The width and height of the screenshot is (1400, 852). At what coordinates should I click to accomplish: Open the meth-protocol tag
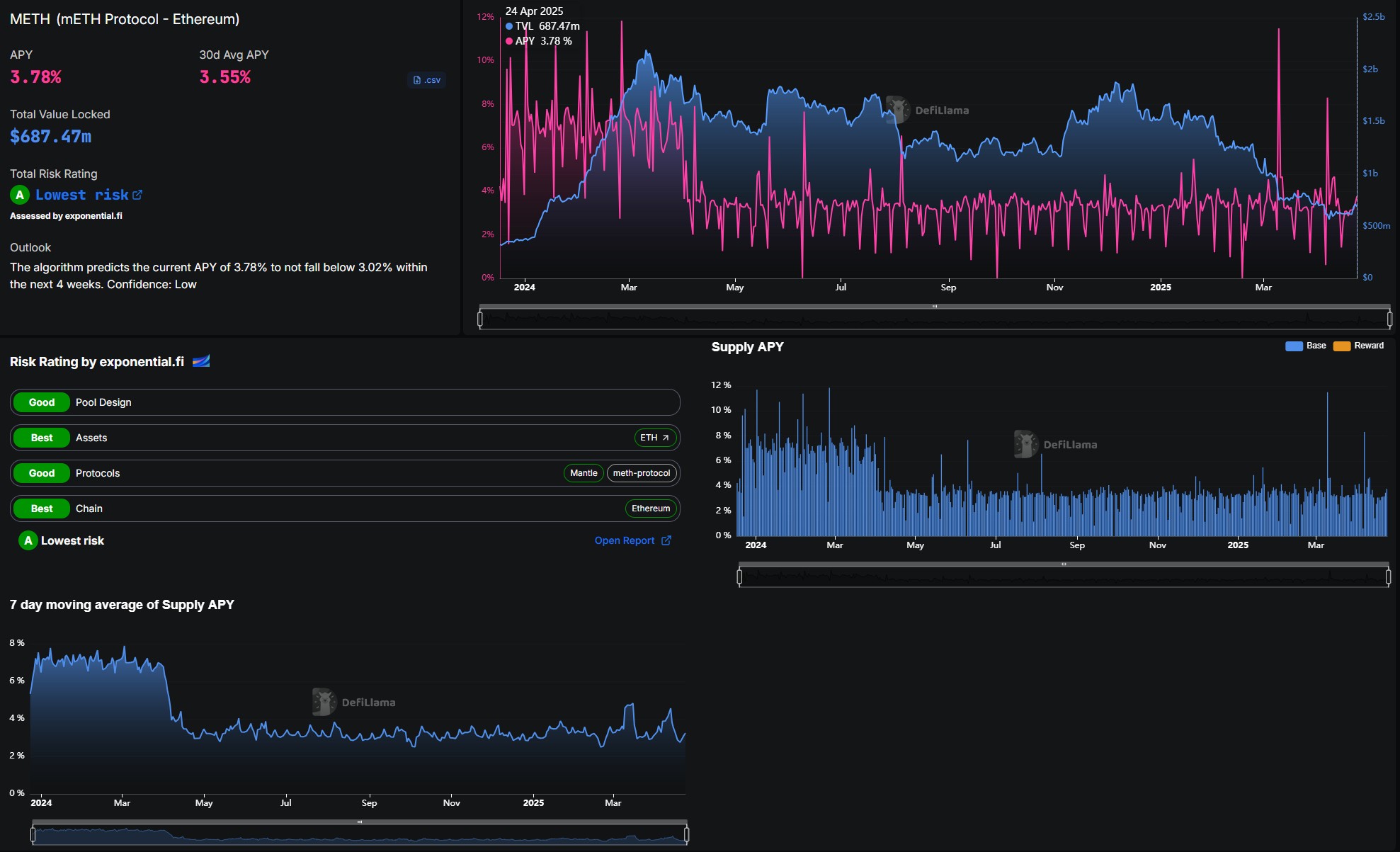641,473
